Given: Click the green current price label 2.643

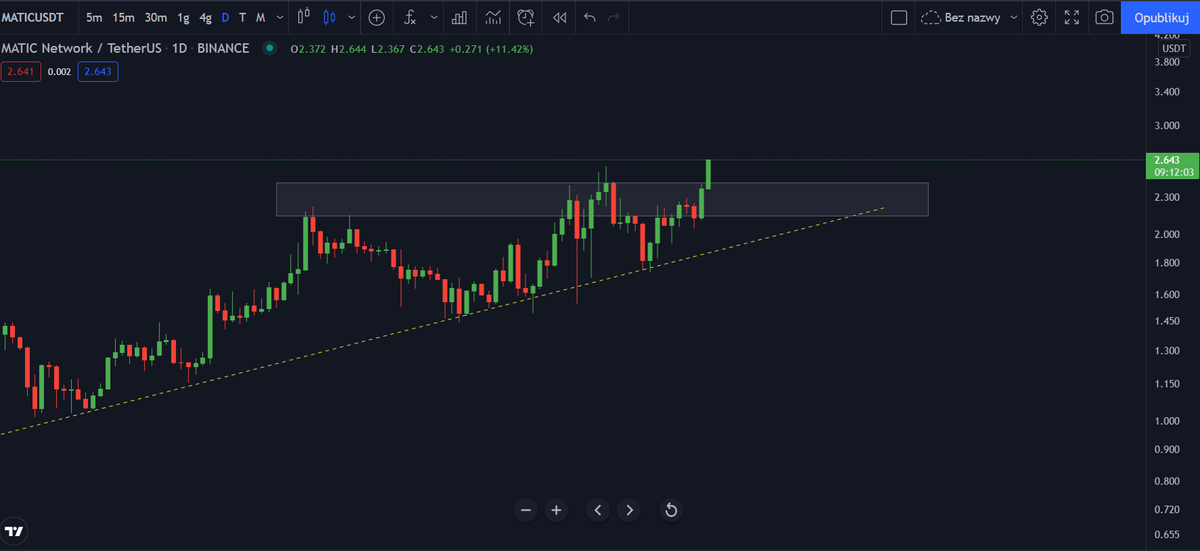Looking at the screenshot, I should click(x=1166, y=160).
